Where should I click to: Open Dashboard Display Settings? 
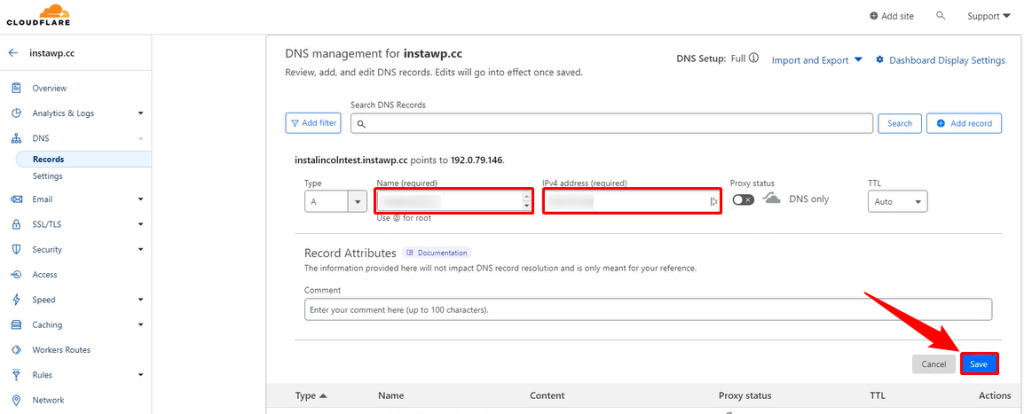[940, 60]
